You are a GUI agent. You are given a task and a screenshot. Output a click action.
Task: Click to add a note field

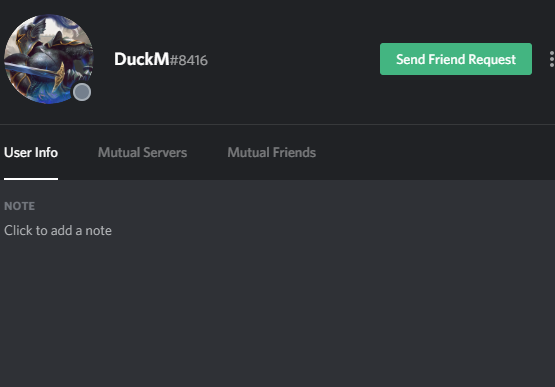pos(58,231)
